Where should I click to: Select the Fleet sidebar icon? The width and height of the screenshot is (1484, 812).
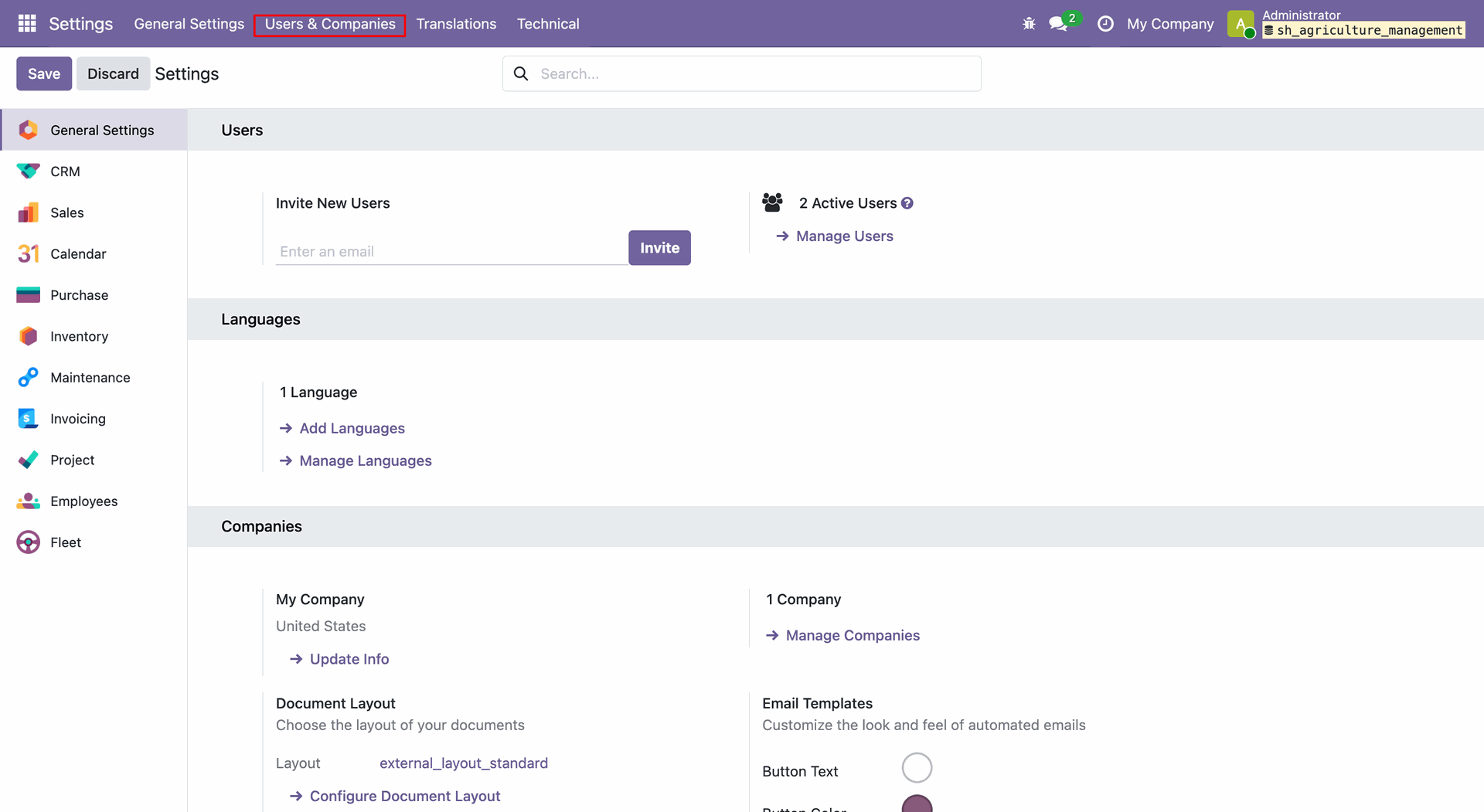(29, 542)
